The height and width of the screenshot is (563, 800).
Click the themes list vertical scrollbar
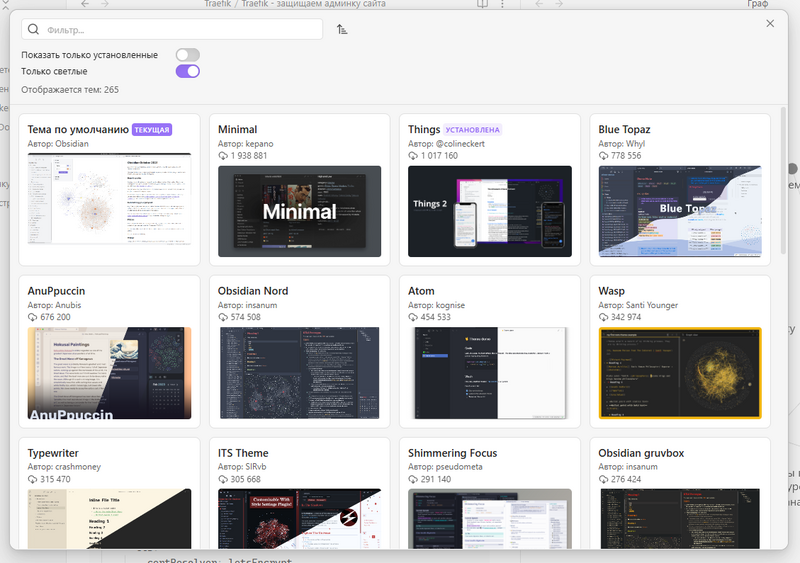coord(784,181)
